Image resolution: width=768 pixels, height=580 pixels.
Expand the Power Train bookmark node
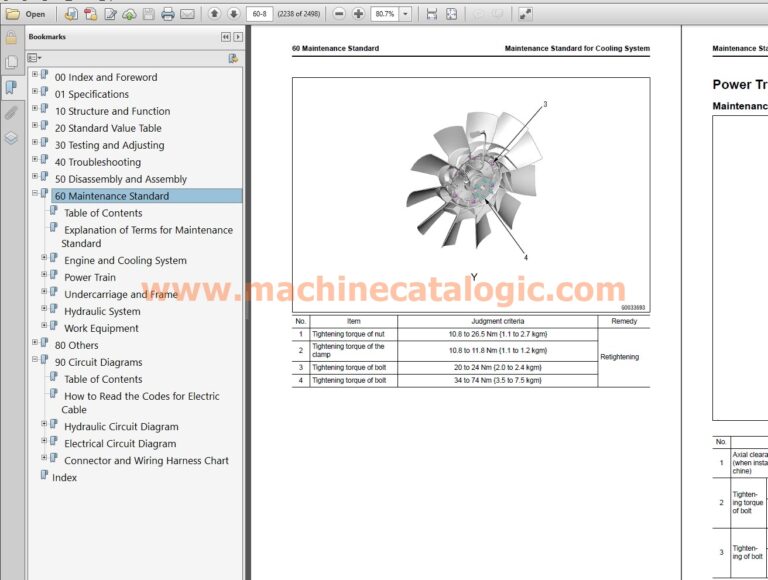click(x=44, y=274)
